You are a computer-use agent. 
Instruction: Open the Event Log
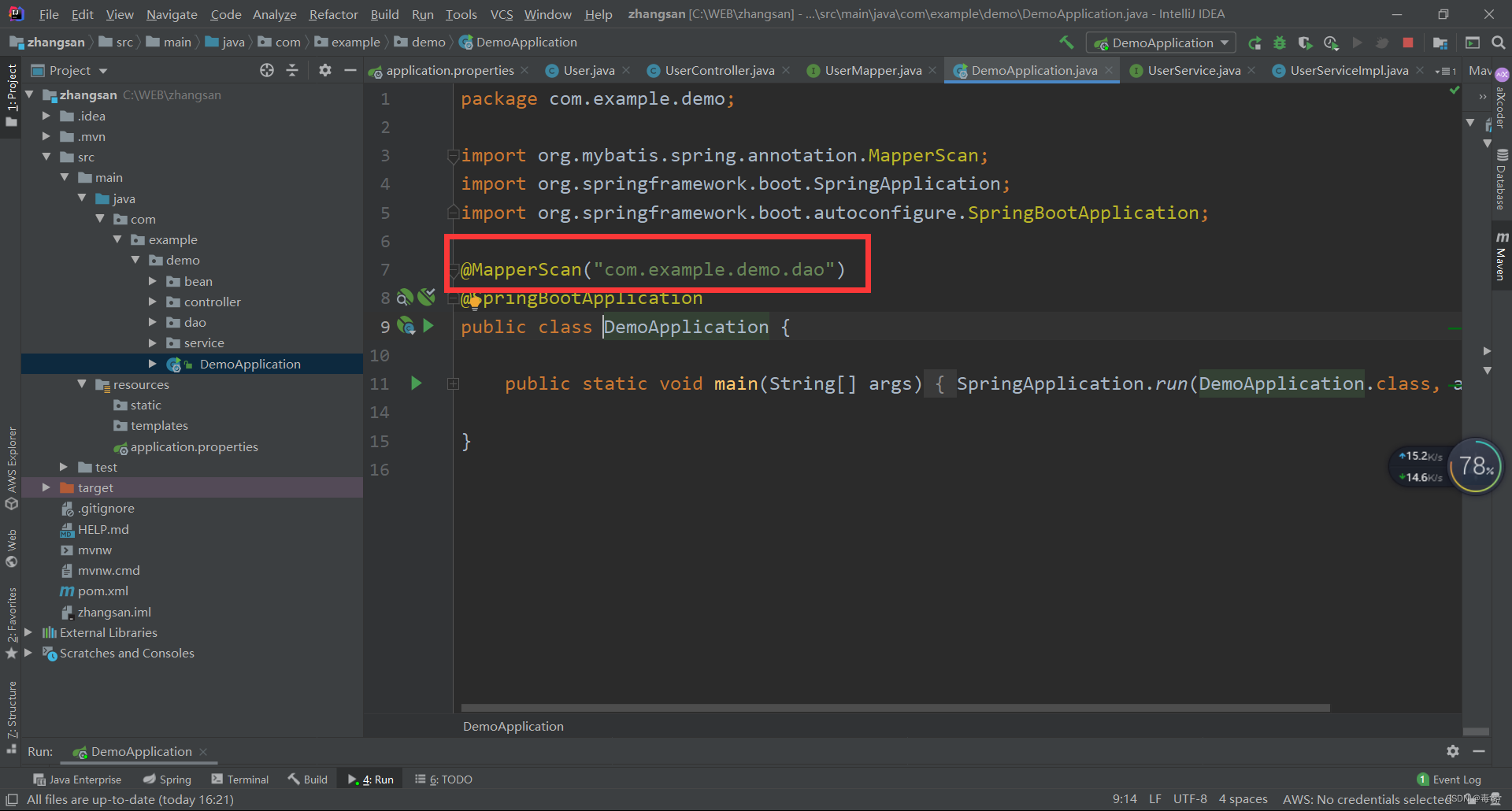(x=1449, y=780)
